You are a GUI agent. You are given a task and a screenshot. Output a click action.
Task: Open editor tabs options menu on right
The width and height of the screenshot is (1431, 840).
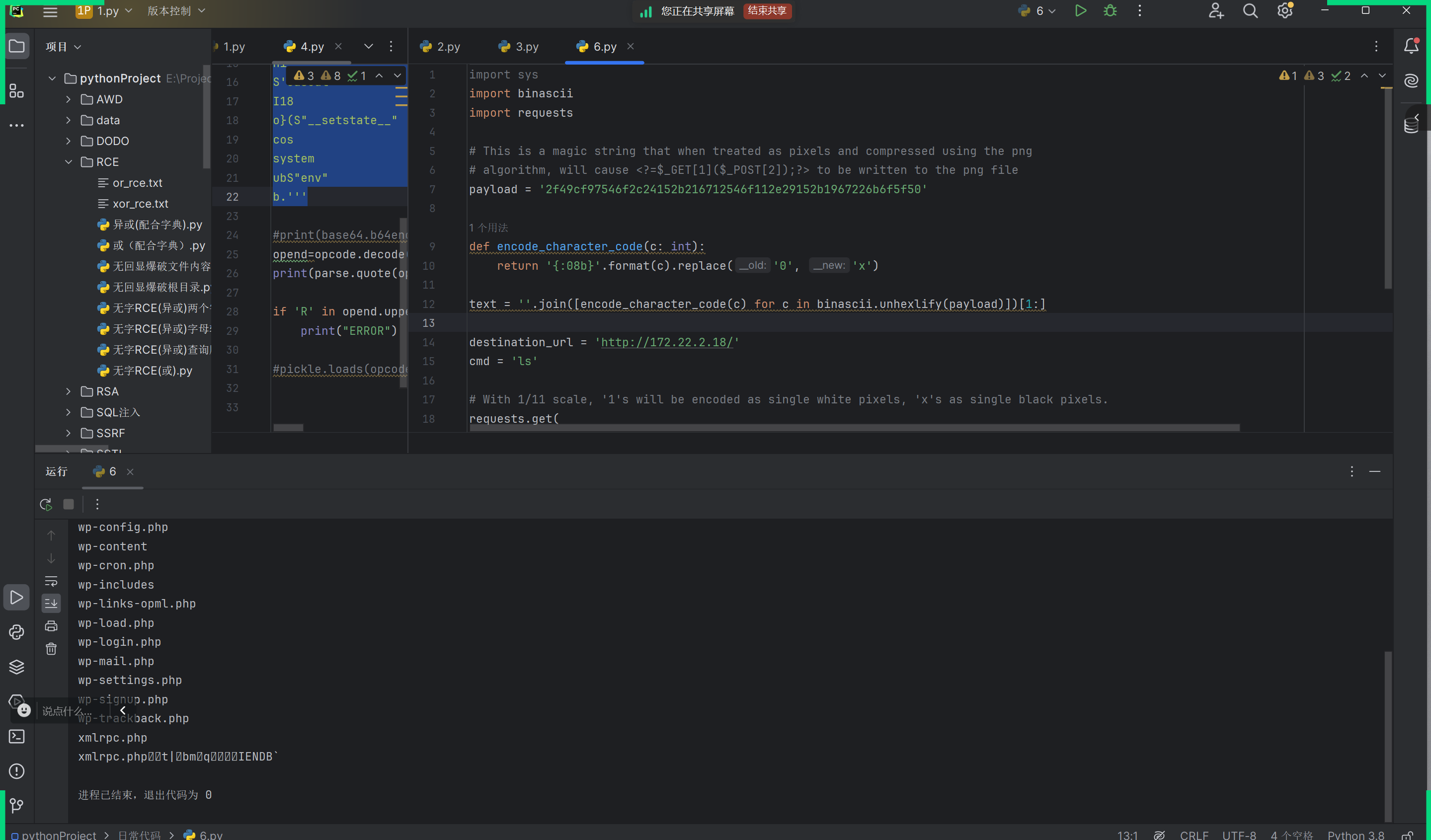[x=1376, y=46]
